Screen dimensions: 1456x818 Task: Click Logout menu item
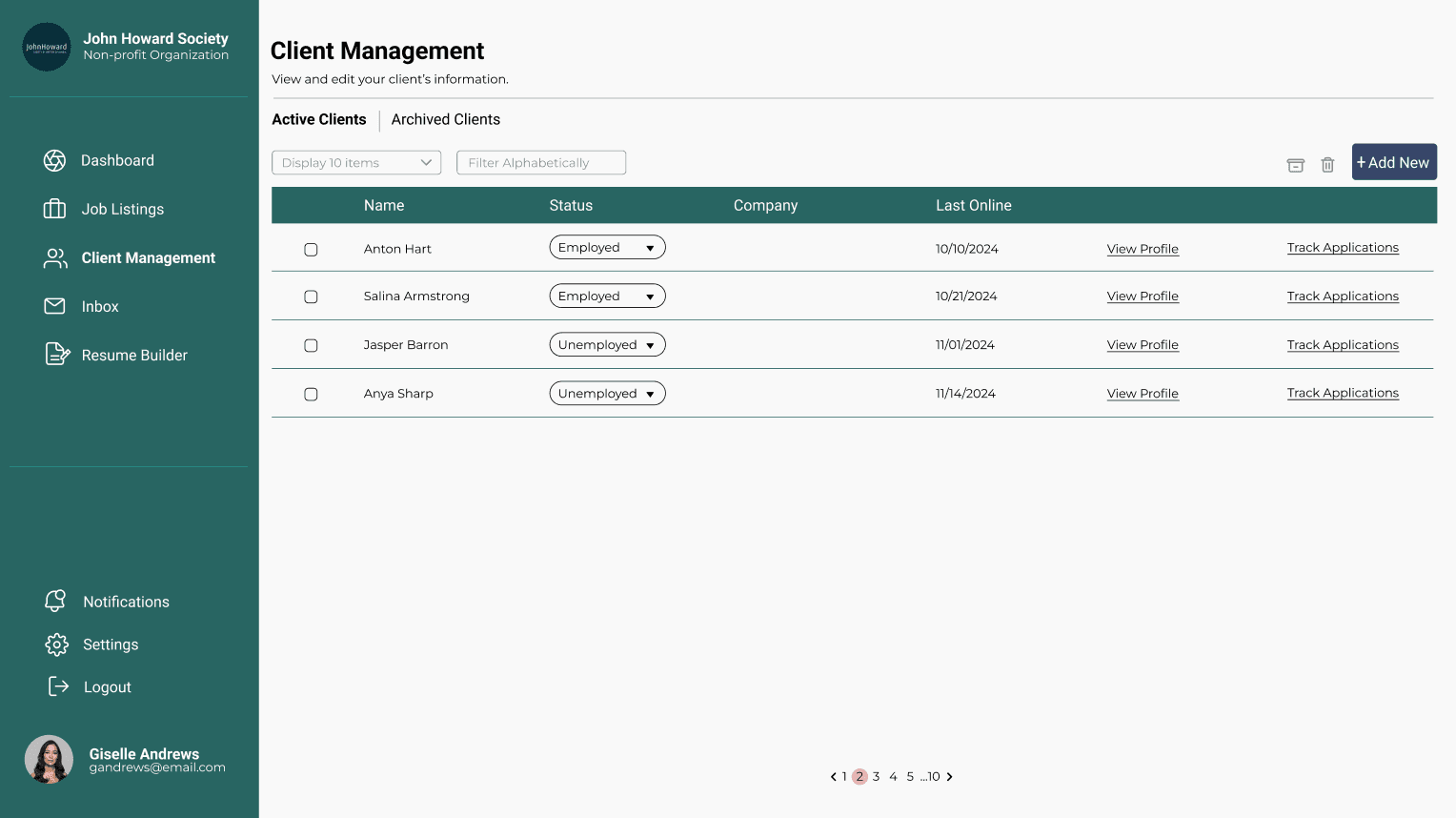pos(108,687)
